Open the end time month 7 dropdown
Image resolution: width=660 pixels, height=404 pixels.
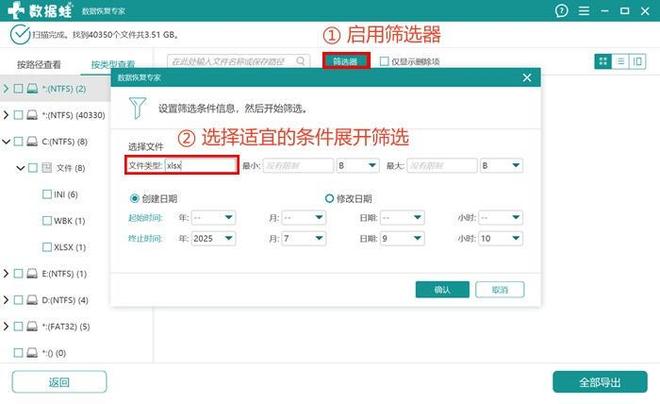(x=303, y=239)
